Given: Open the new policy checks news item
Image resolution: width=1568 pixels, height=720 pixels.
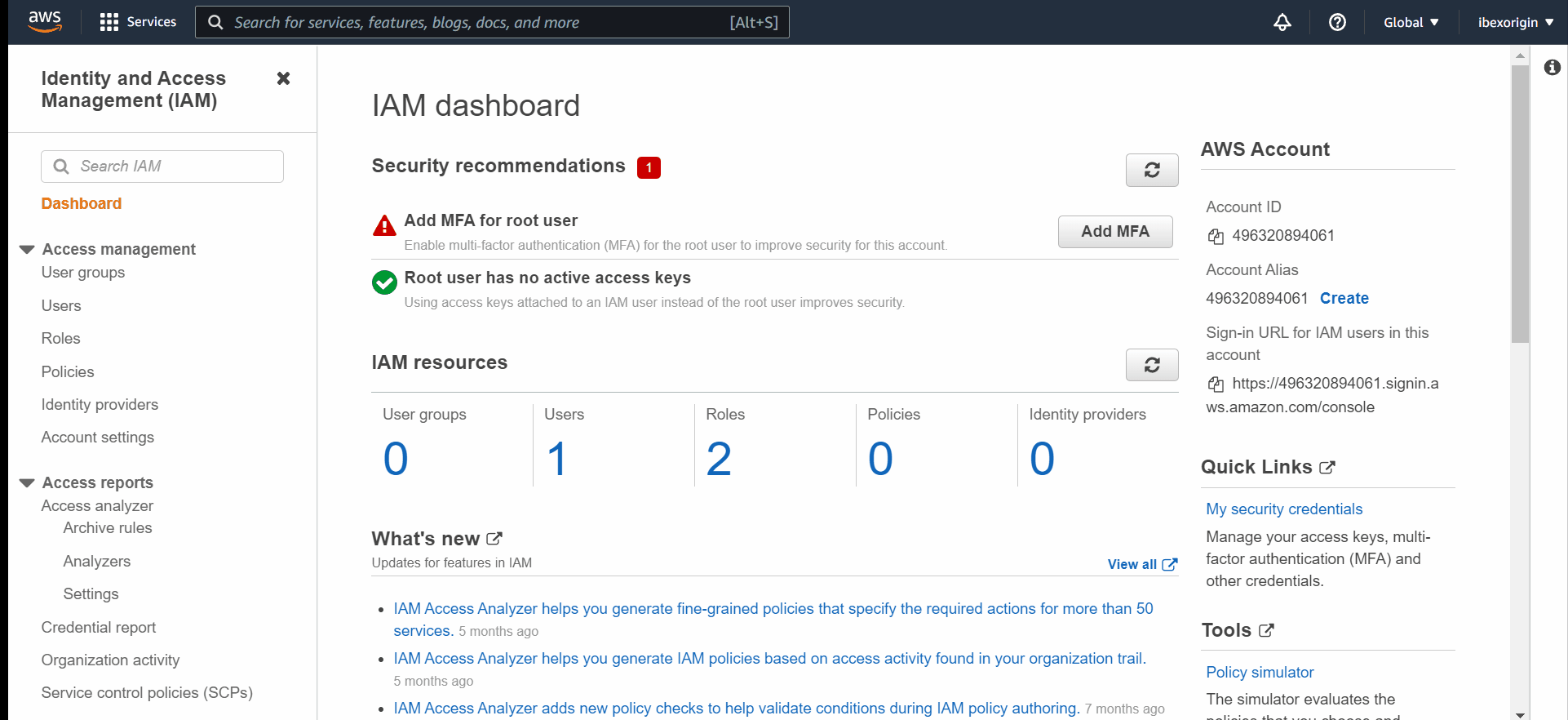Looking at the screenshot, I should [736, 708].
